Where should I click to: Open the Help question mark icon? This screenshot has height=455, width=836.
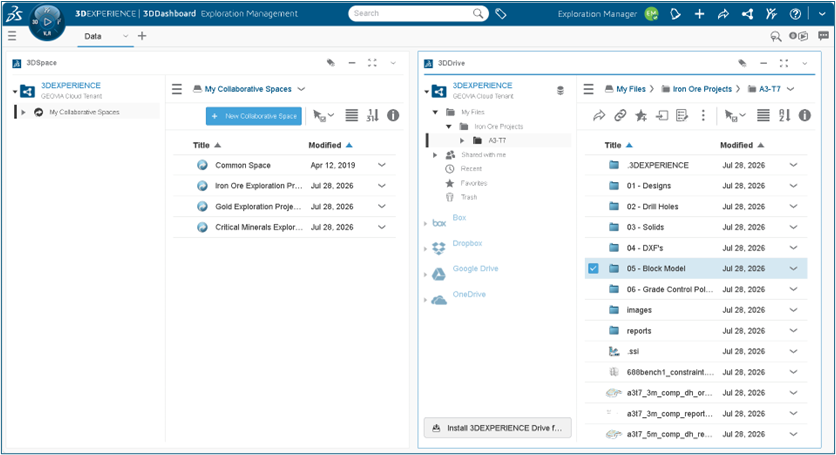(x=795, y=14)
